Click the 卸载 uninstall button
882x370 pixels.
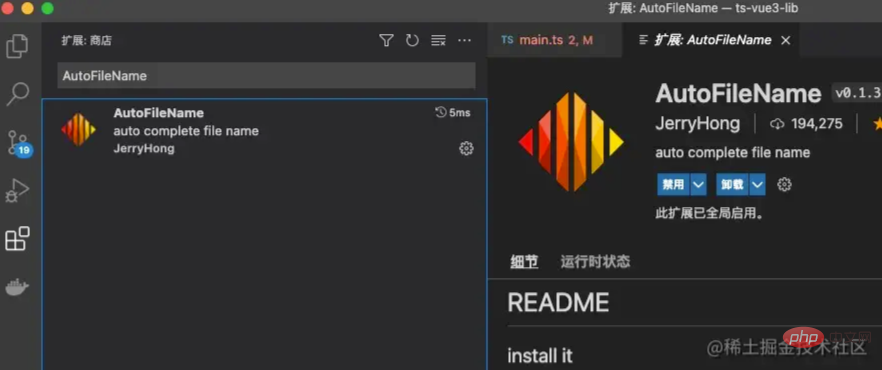pyautogui.click(x=732, y=184)
